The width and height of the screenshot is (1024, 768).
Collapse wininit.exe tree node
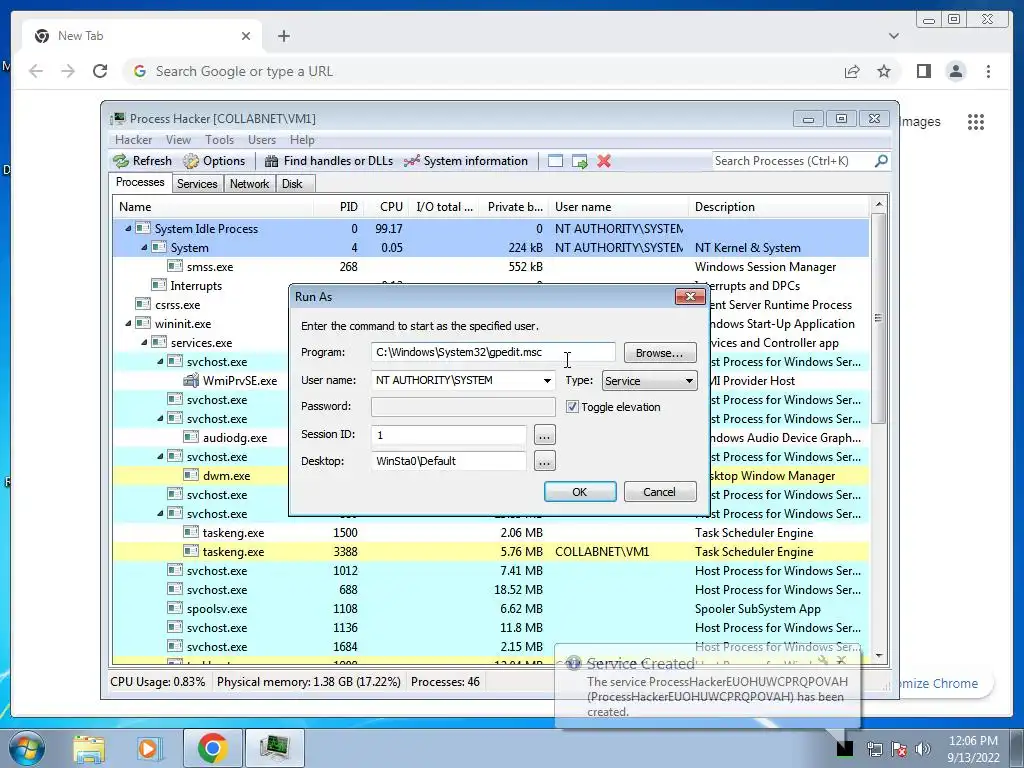128,323
